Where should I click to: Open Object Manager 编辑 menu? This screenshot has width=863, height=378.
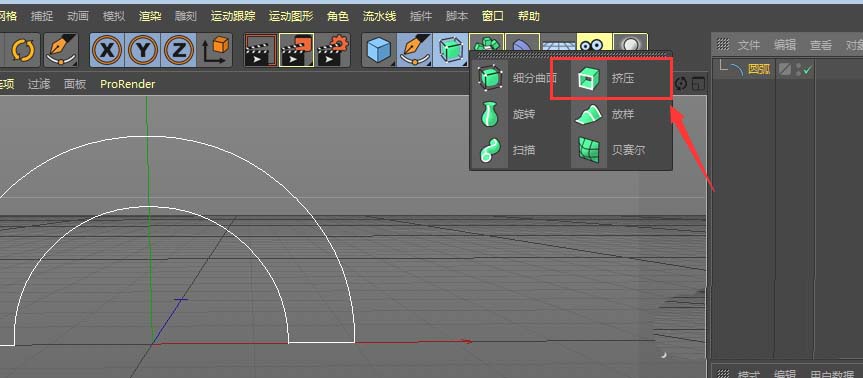click(x=784, y=45)
